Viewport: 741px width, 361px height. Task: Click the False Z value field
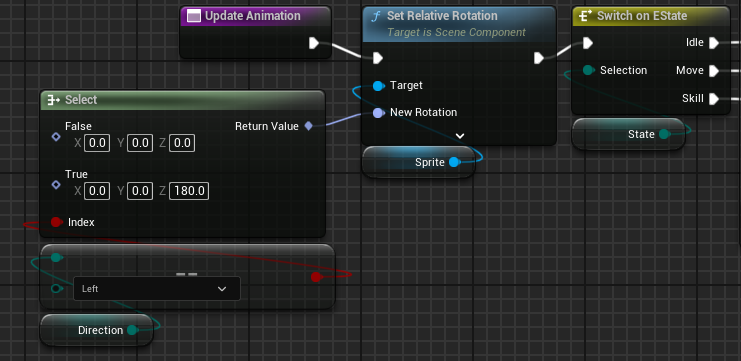[x=182, y=143]
